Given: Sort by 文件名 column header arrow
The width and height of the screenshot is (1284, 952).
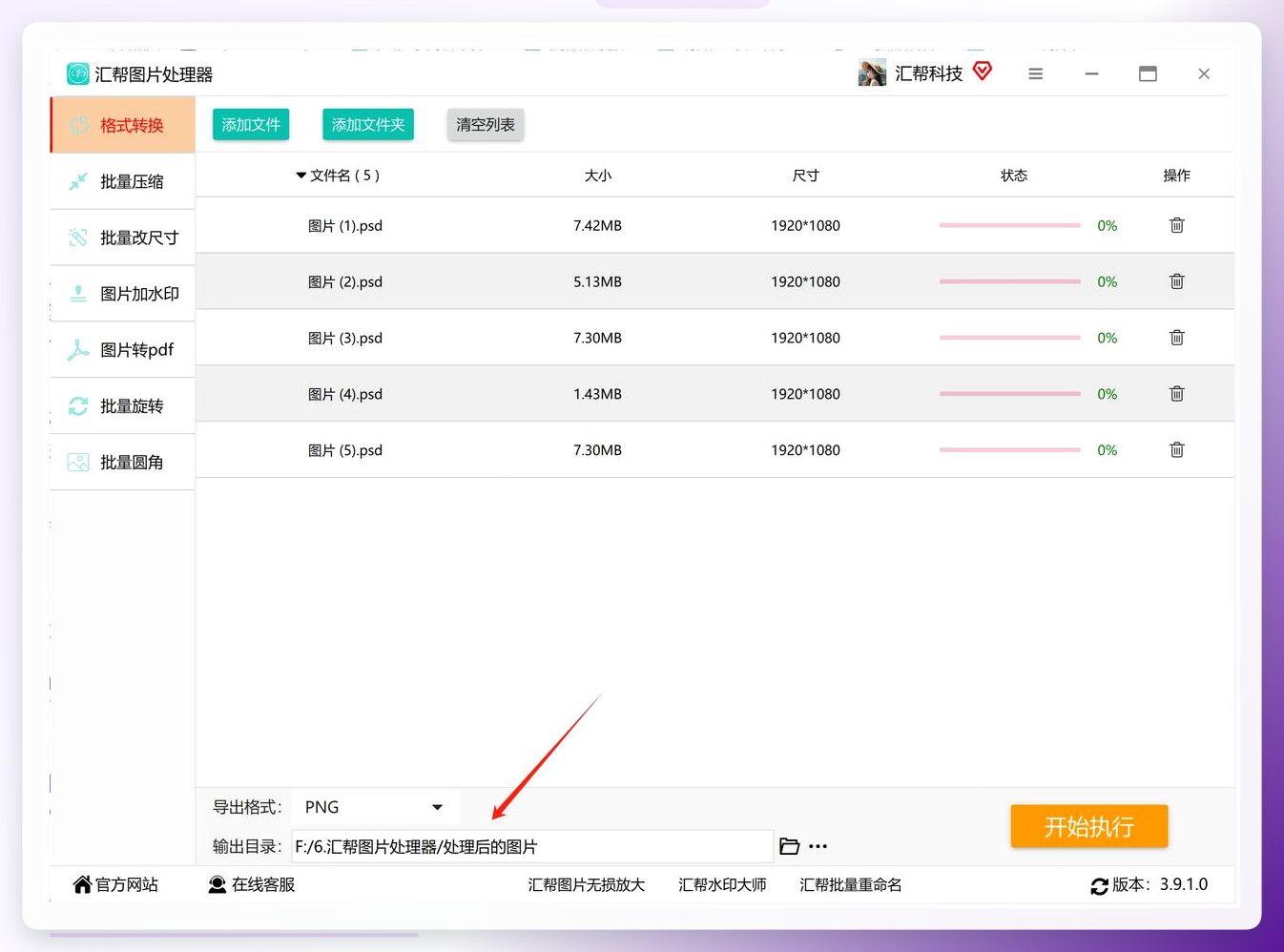Looking at the screenshot, I should 301,176.
